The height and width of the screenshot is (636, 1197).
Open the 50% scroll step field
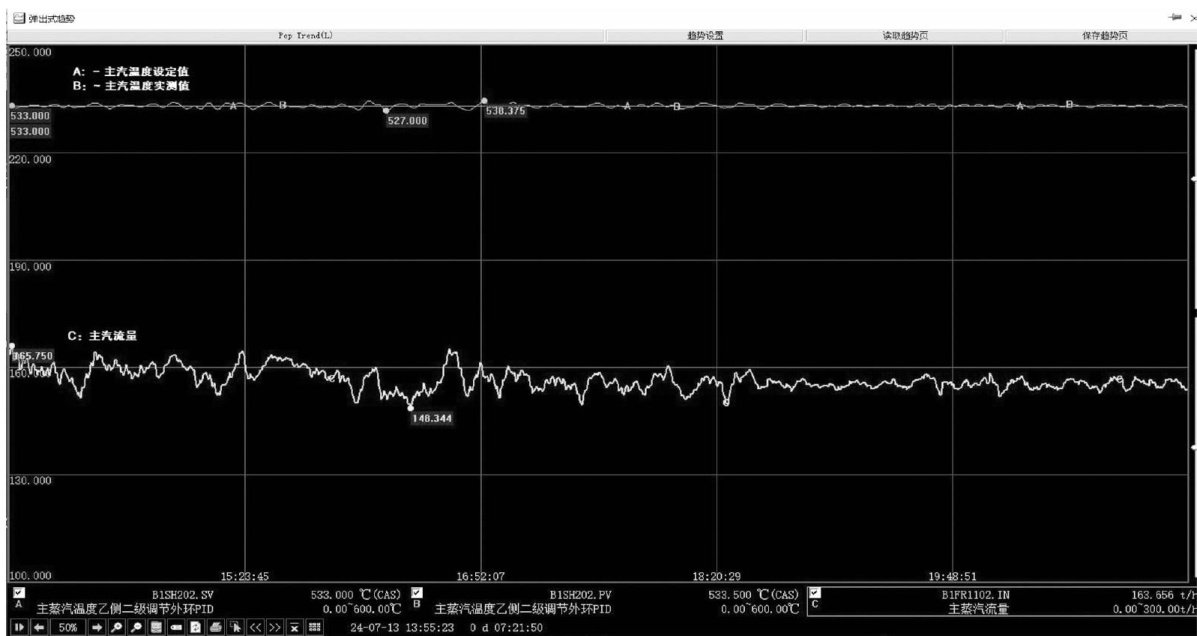(68, 627)
